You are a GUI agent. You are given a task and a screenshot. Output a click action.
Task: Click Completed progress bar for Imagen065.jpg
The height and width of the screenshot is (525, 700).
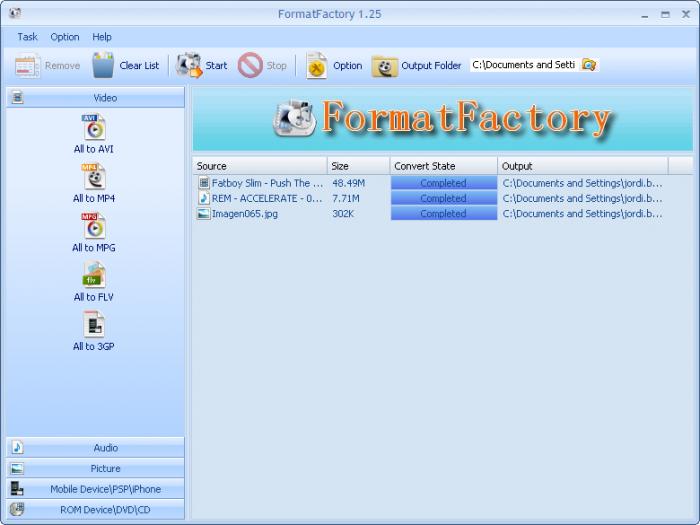444,214
